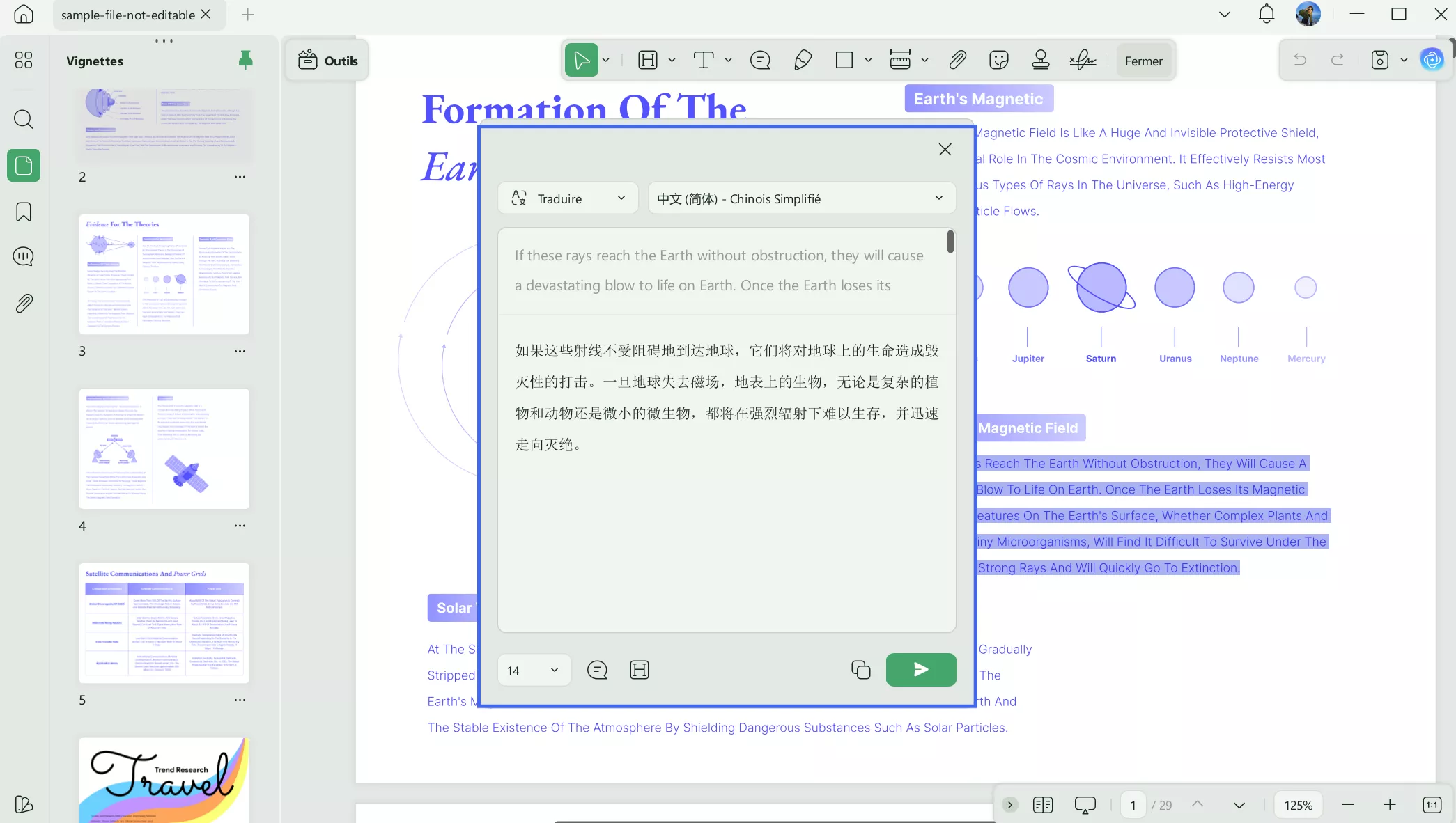Viewport: 1456px width, 823px height.
Task: Toggle the 1:1 actual size view
Action: (x=1432, y=805)
